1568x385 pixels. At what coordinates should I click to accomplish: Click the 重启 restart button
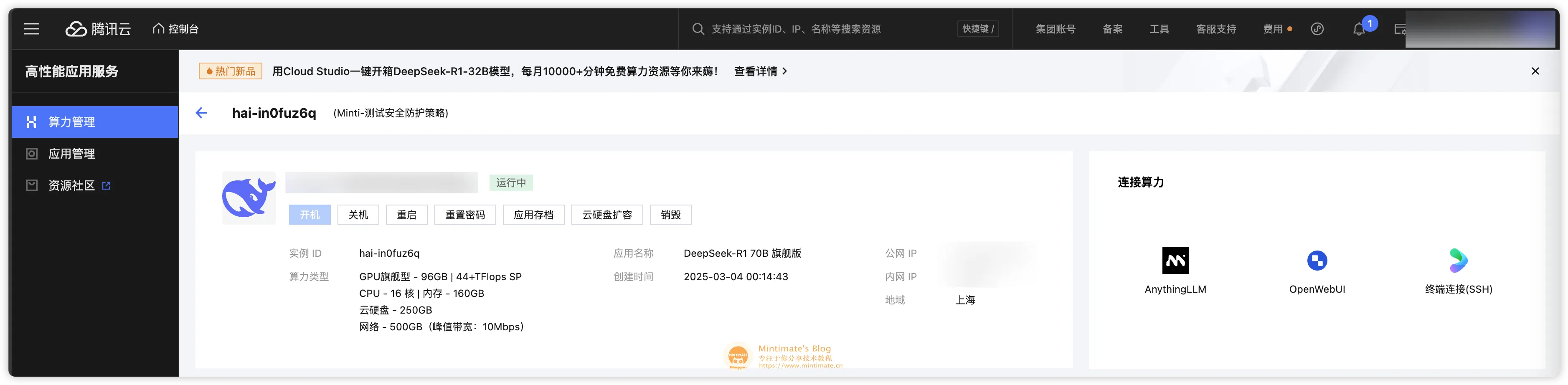tap(406, 214)
